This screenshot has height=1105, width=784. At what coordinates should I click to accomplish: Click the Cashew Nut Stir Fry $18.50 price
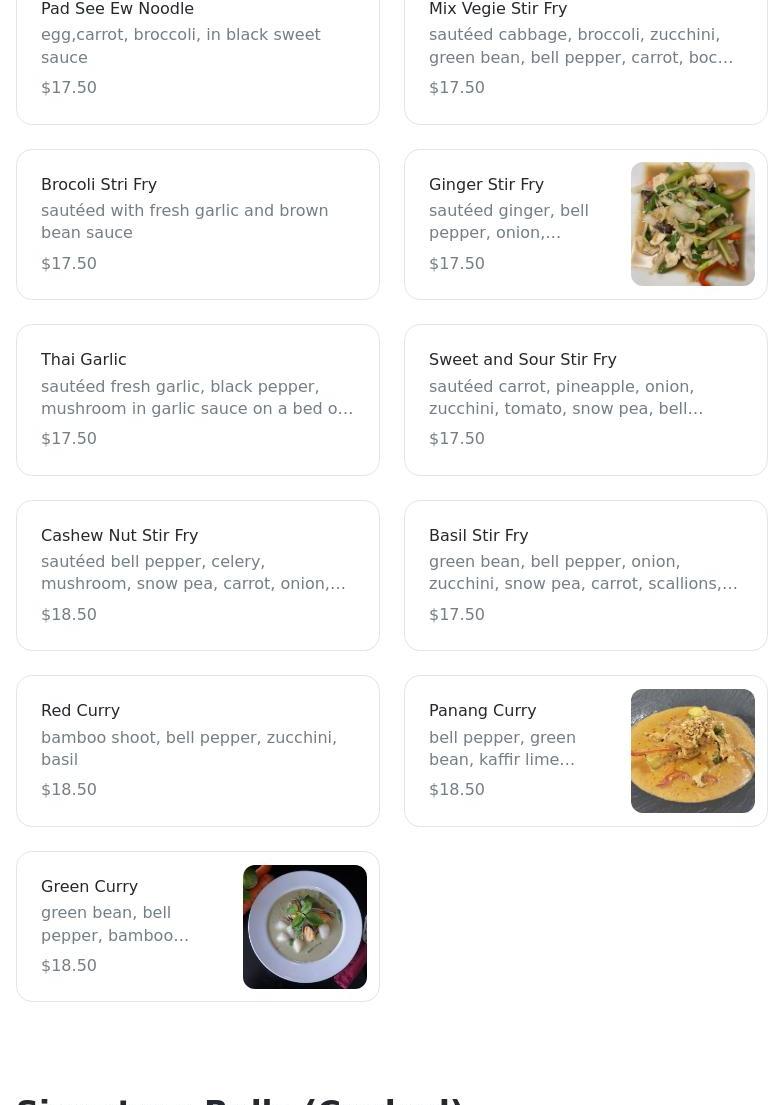pos(69,615)
